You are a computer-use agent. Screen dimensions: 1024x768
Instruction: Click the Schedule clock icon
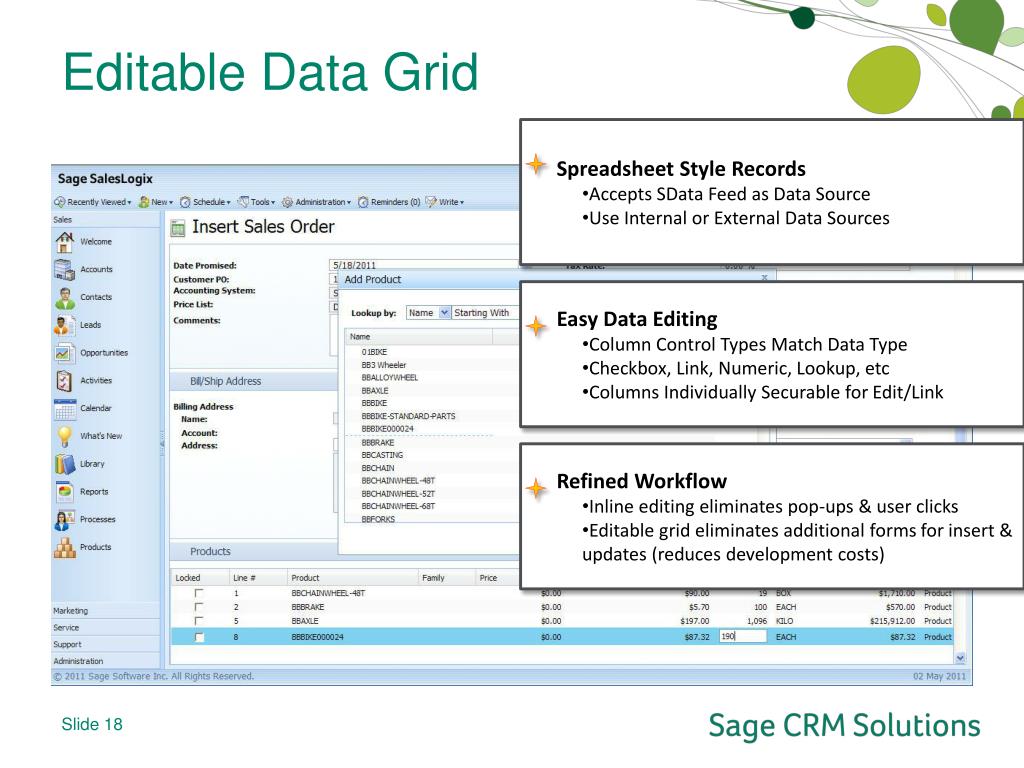click(x=185, y=202)
